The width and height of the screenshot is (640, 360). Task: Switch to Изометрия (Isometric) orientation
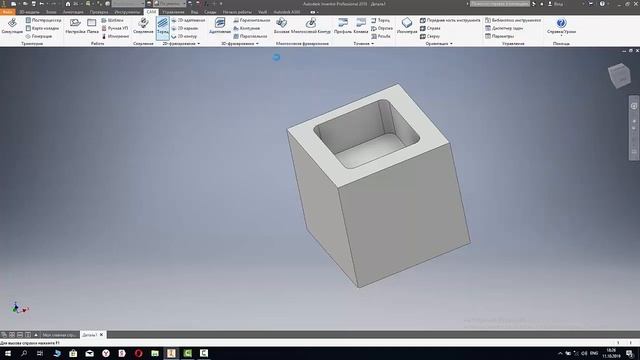click(x=407, y=26)
